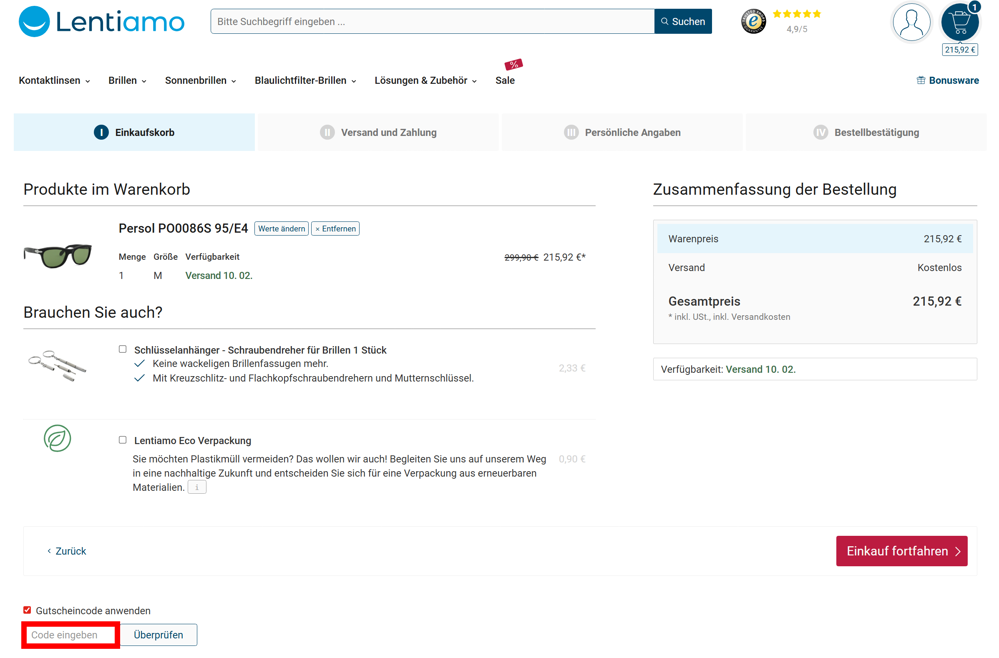Uncheck Gutscheincode anwenden

(x=27, y=610)
